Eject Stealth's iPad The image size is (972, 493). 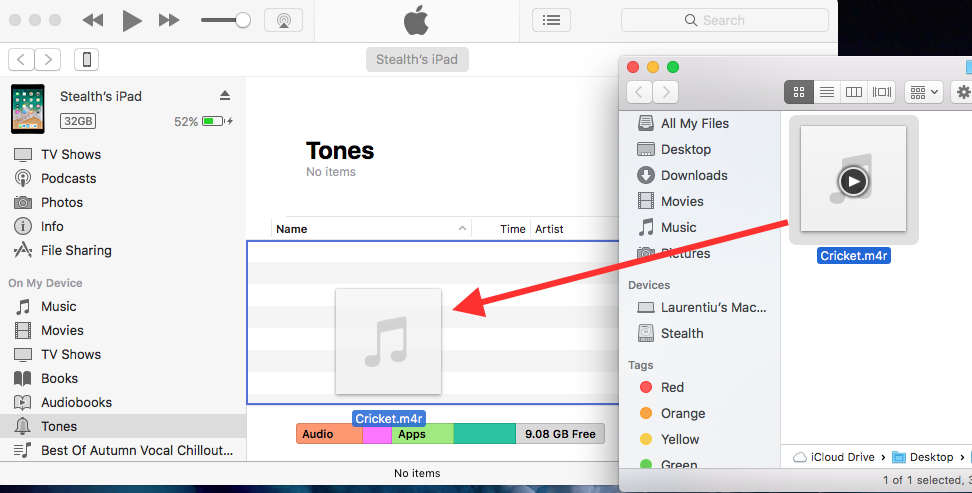tap(225, 96)
